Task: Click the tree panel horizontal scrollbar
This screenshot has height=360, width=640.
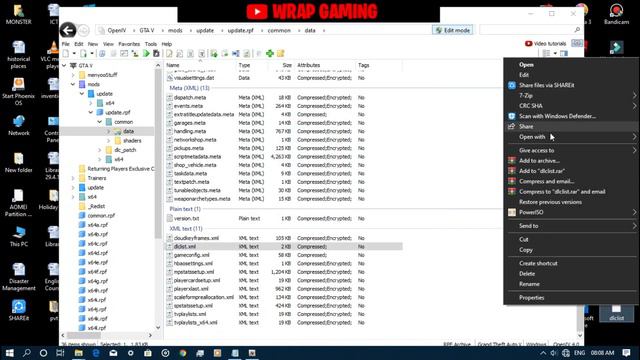Action: [x=84, y=335]
